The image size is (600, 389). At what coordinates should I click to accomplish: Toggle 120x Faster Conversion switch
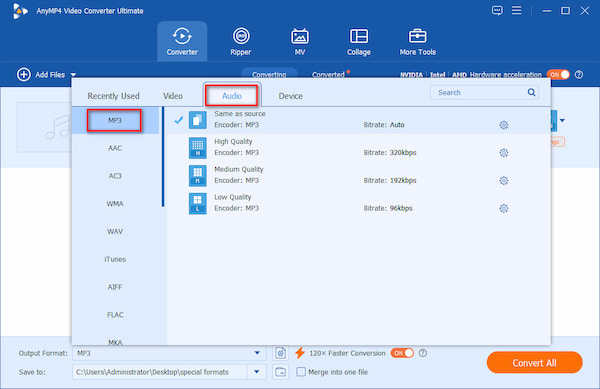402,353
